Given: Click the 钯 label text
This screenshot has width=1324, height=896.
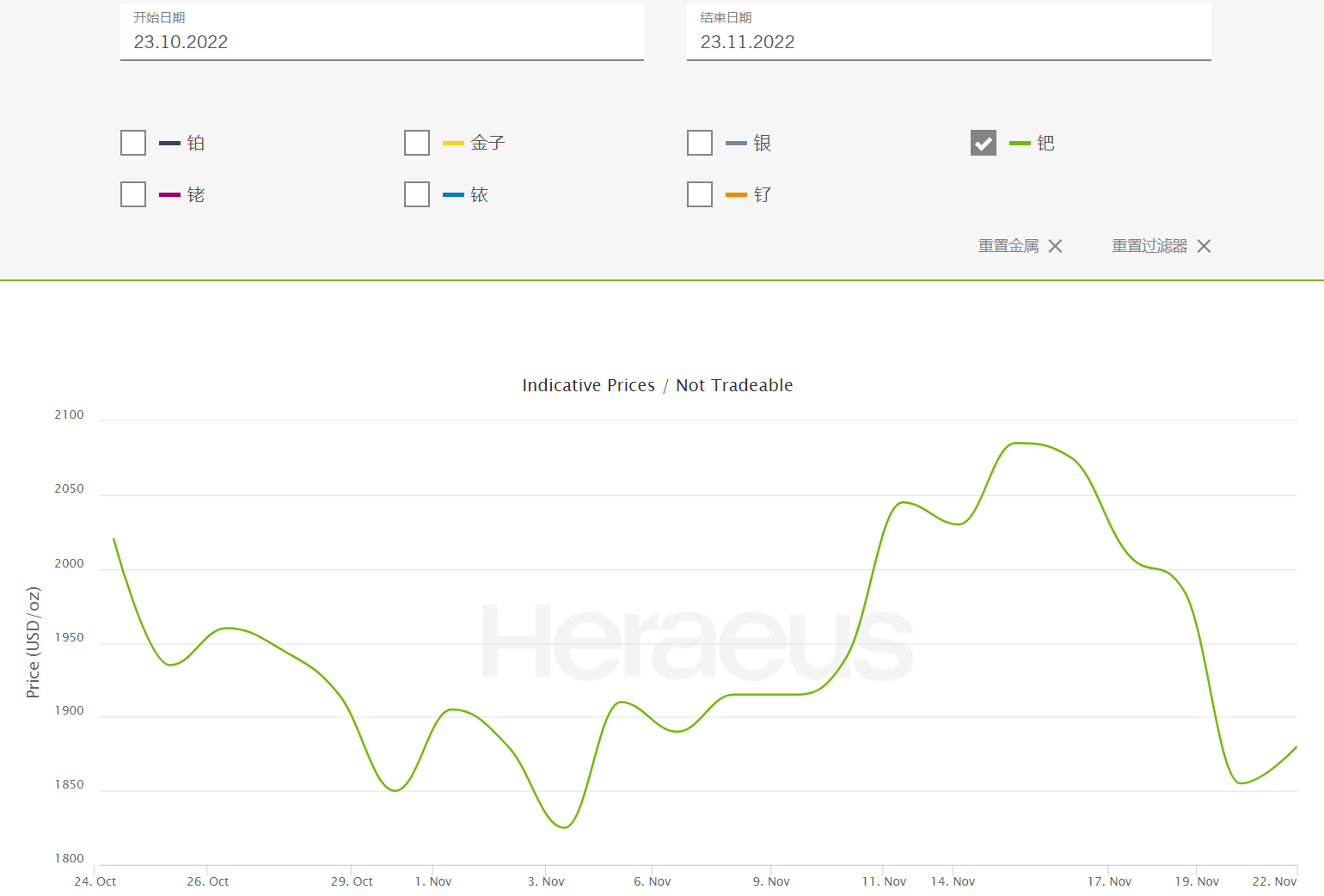Looking at the screenshot, I should [x=1045, y=143].
